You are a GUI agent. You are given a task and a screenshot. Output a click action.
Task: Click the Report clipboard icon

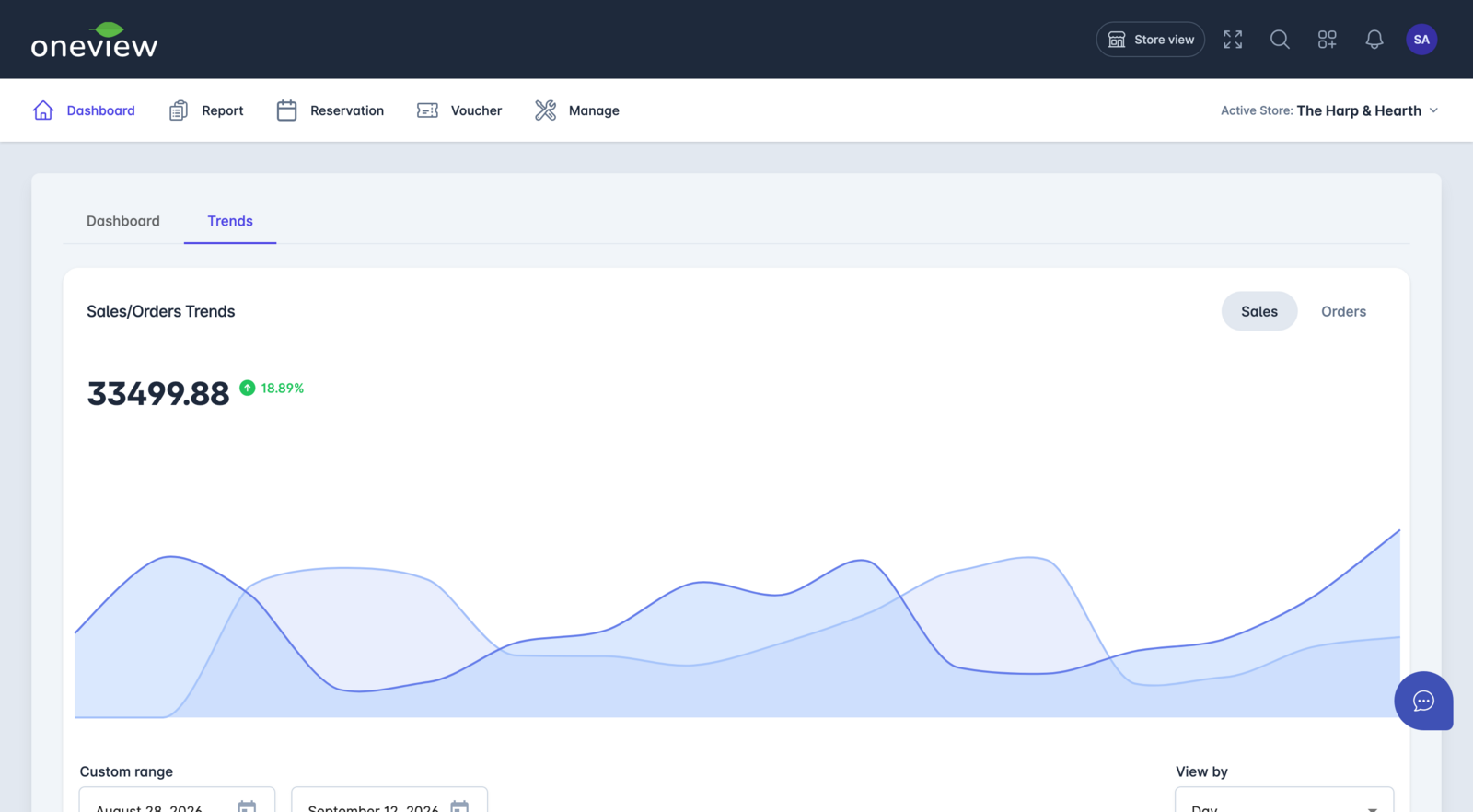coord(179,110)
